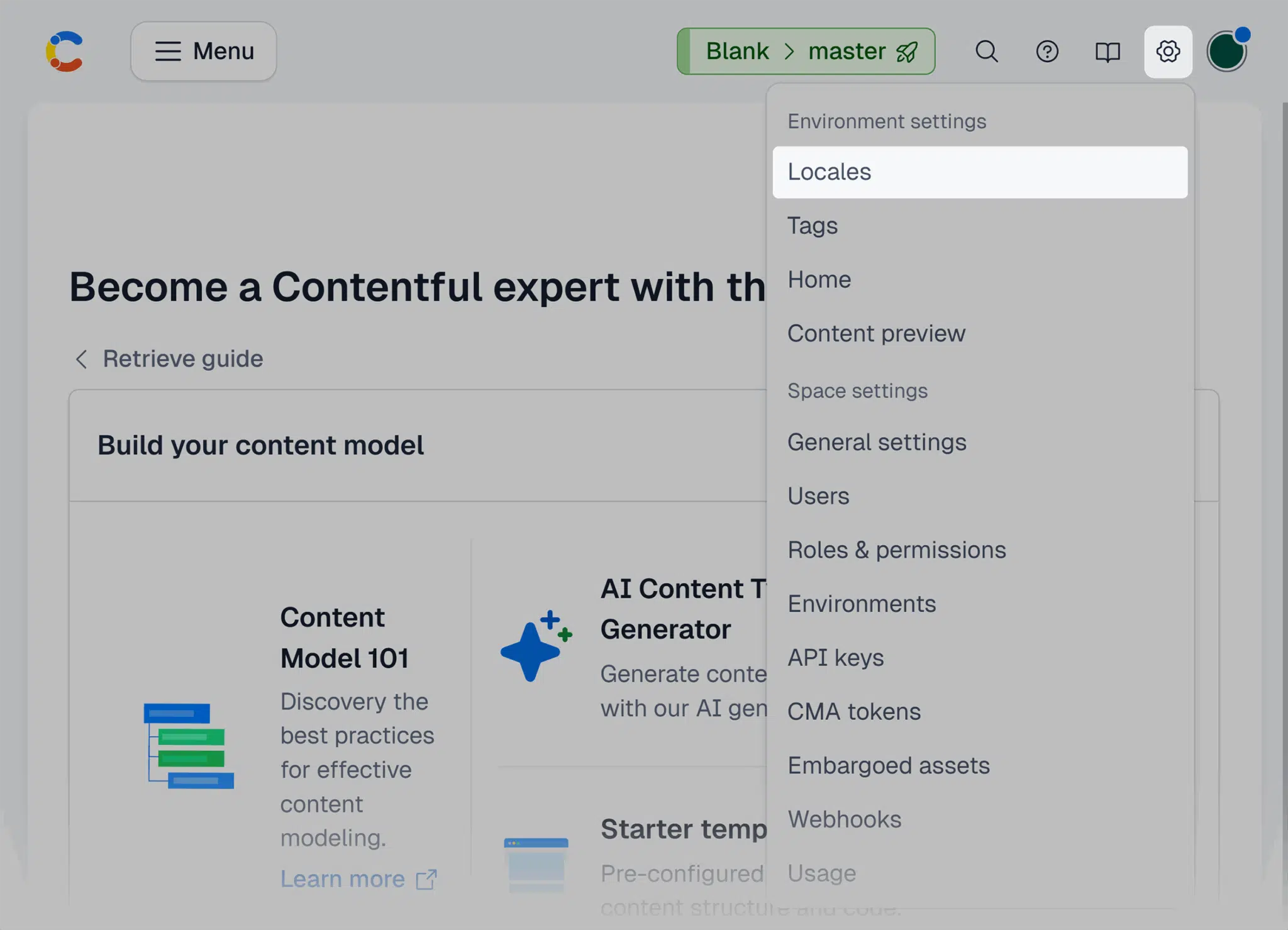Open the hamburger Menu button
This screenshot has height=930, width=1288.
coord(204,51)
